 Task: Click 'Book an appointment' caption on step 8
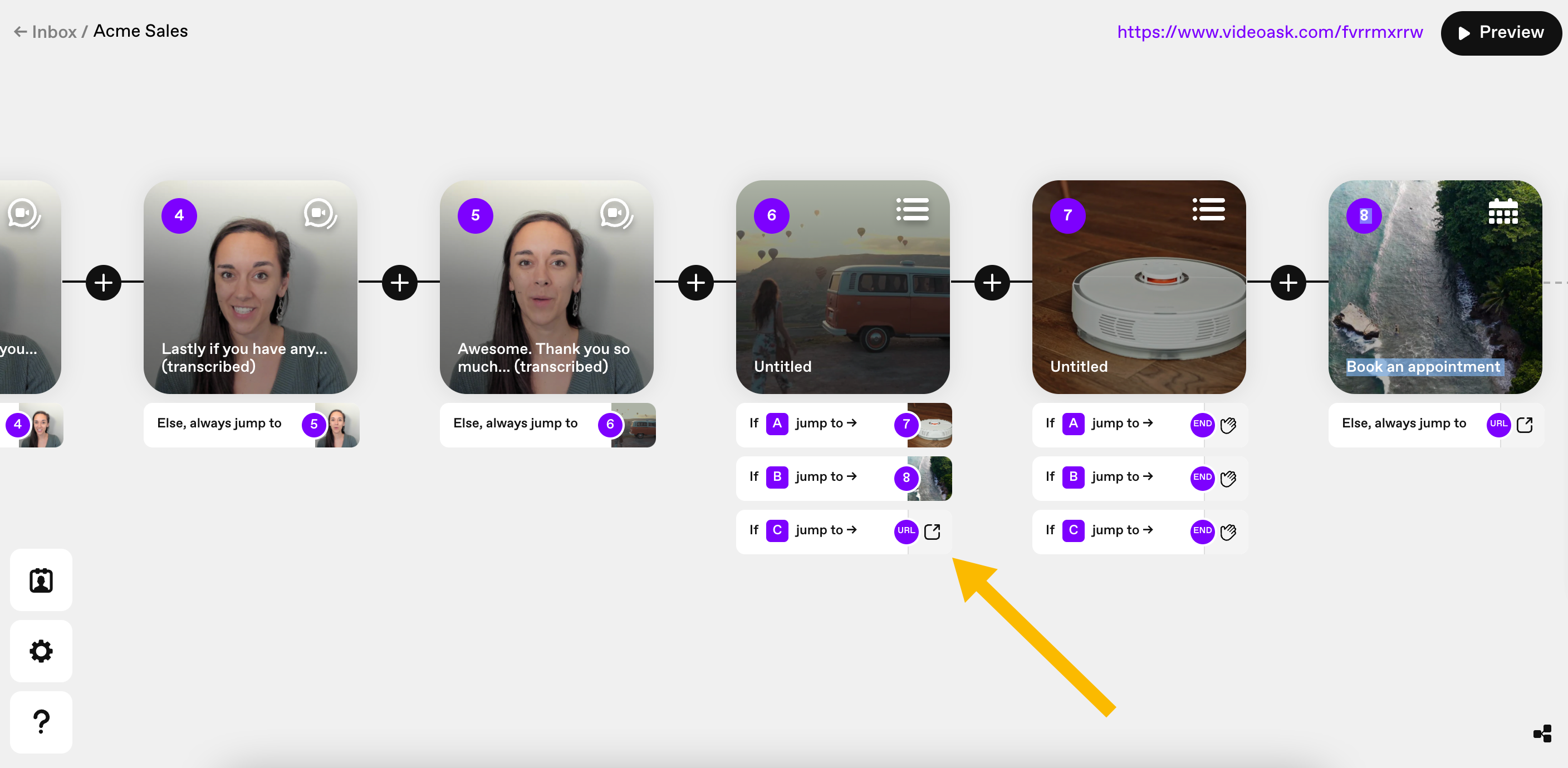tap(1423, 366)
